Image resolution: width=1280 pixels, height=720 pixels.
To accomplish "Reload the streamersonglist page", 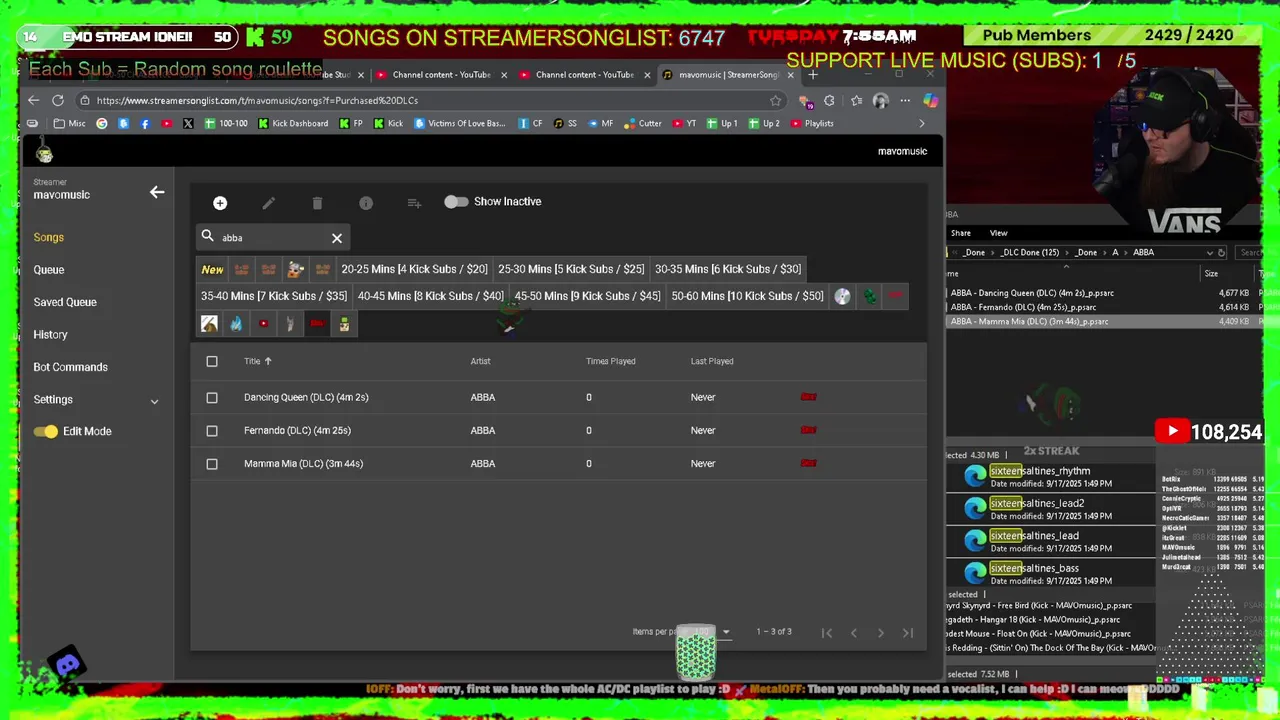I will point(58,100).
